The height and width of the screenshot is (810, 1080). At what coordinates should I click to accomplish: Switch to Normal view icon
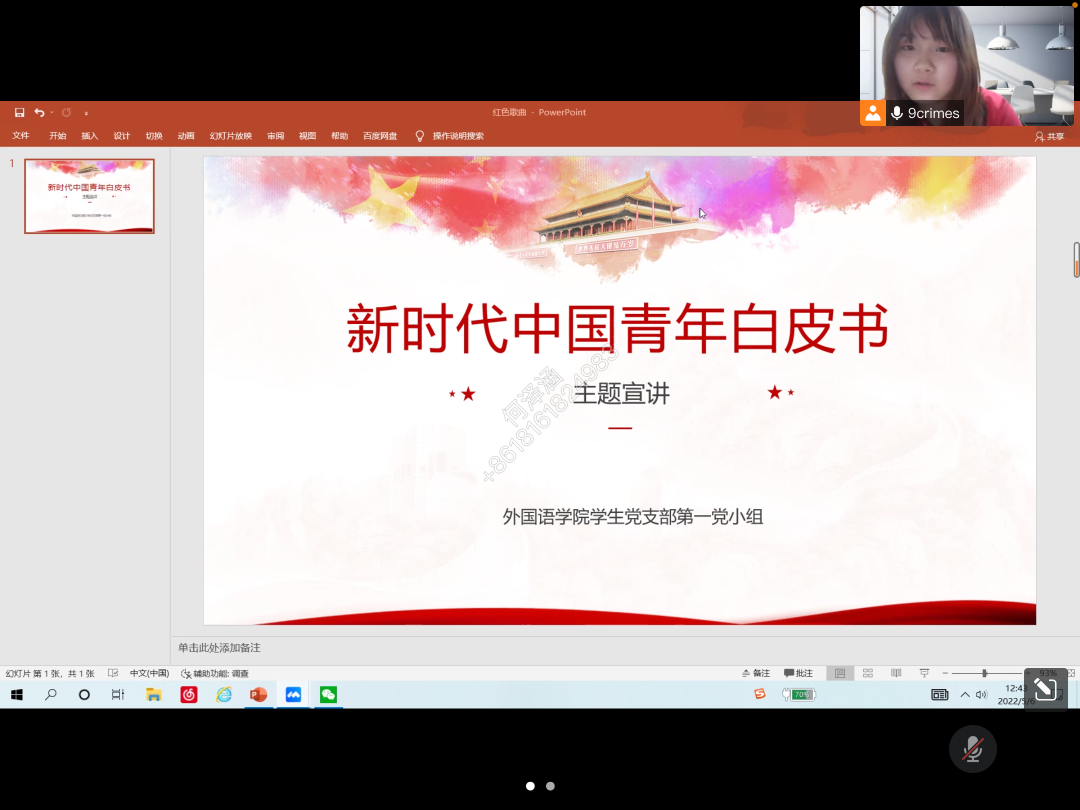(x=840, y=673)
